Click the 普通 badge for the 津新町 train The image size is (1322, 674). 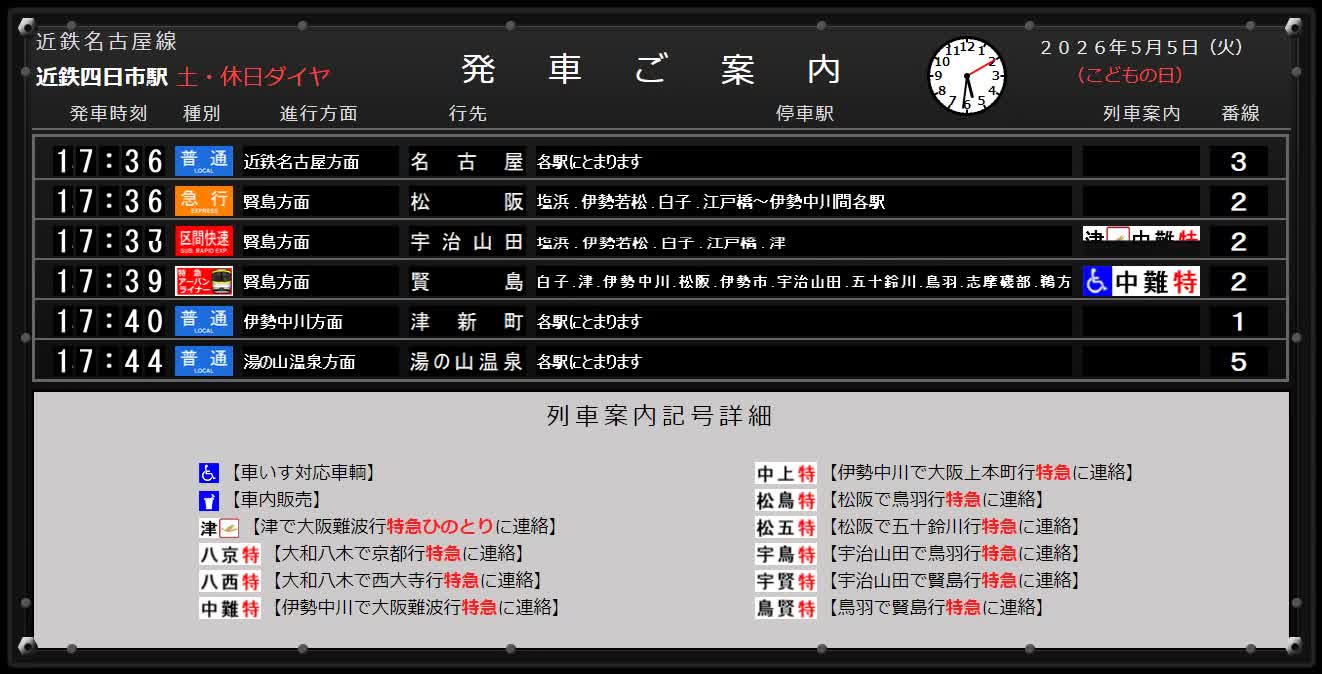[204, 321]
